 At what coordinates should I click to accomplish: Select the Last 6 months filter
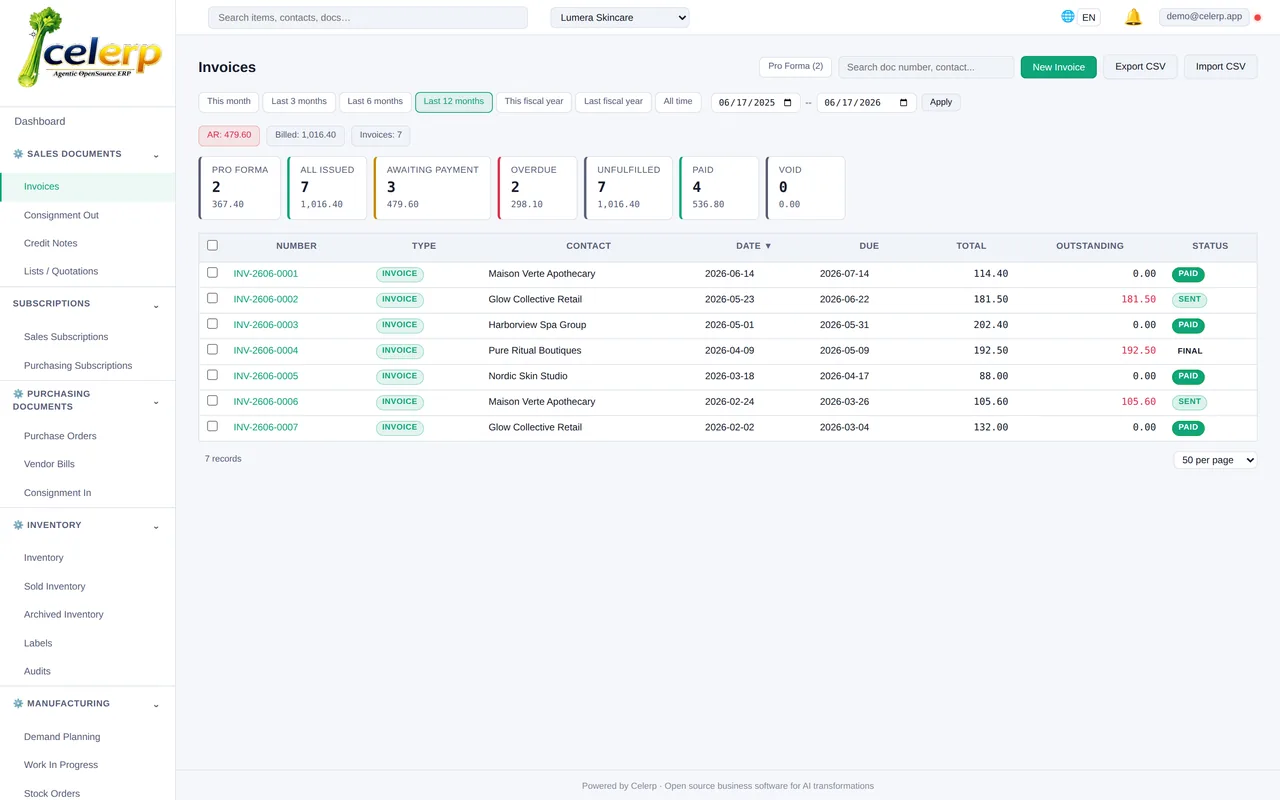[375, 102]
